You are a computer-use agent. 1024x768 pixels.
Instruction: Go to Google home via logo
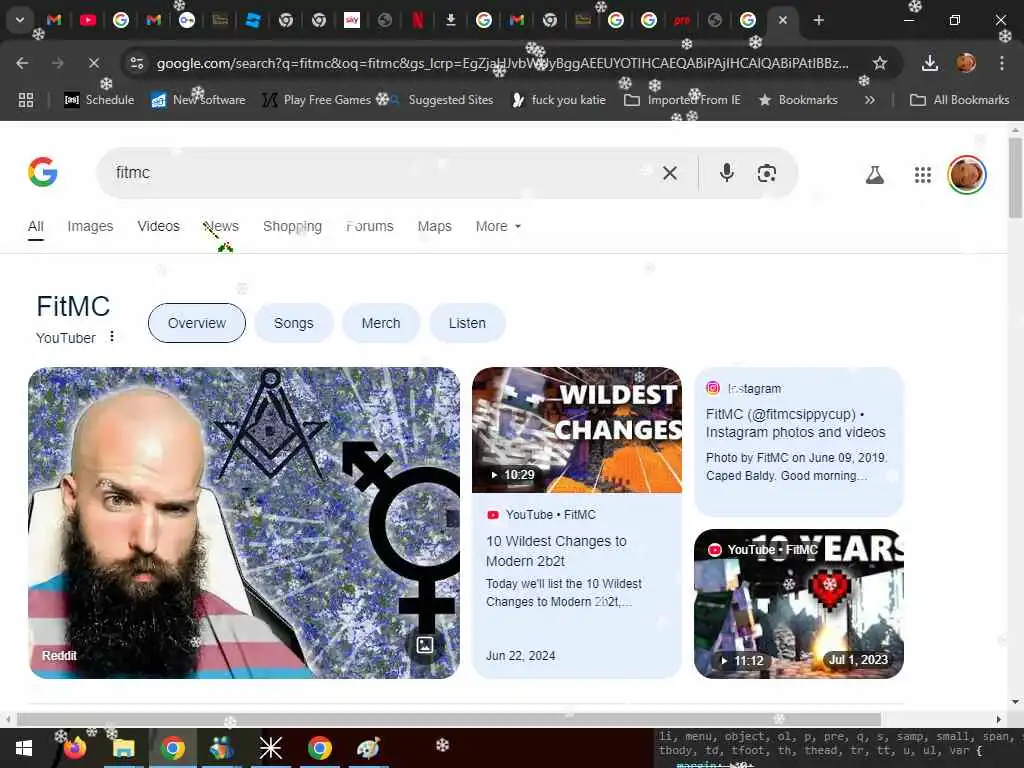point(42,172)
